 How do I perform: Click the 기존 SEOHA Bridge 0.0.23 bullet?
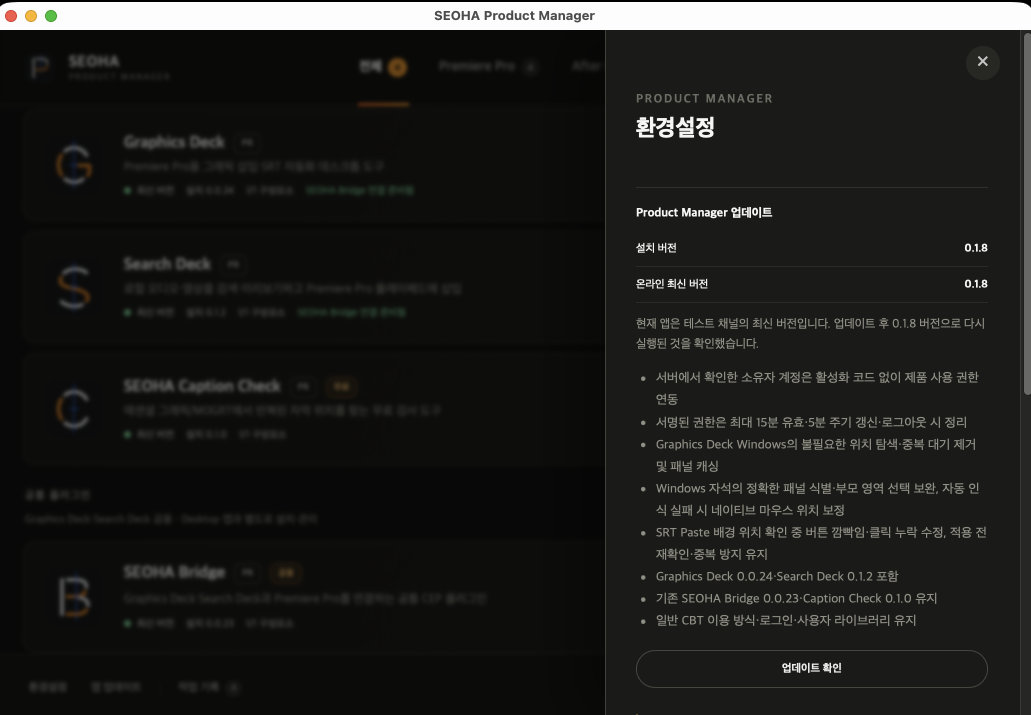pyautogui.click(x=796, y=599)
